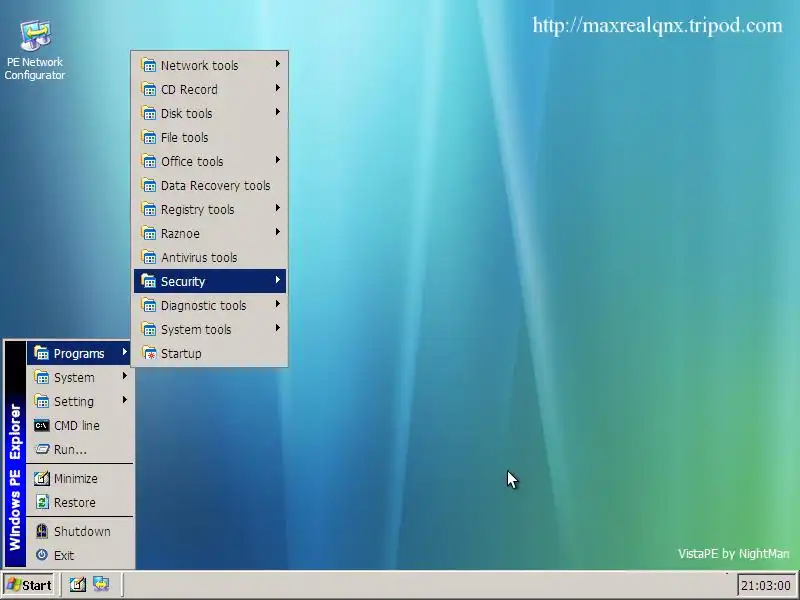Expand the Security submenu arrow

tap(278, 280)
